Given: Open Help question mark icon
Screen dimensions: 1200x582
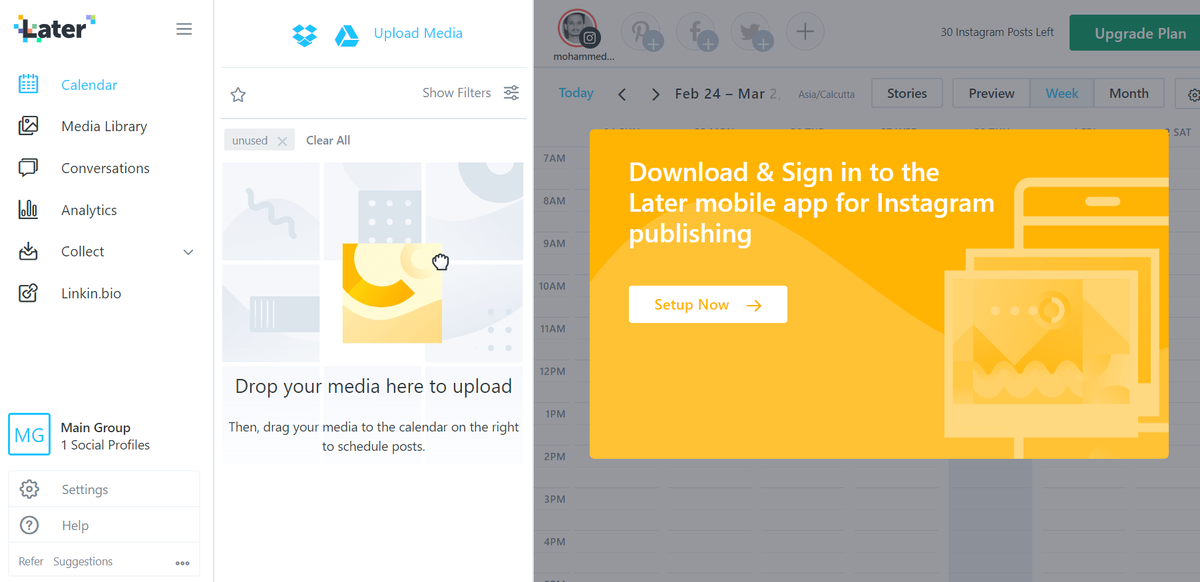Looking at the screenshot, I should tap(30, 525).
